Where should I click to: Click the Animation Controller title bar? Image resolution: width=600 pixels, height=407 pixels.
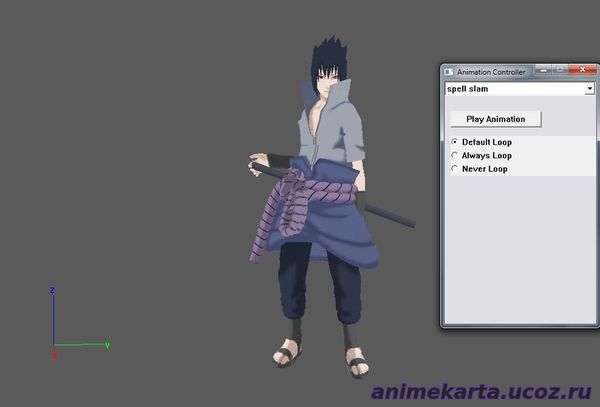pyautogui.click(x=491, y=72)
